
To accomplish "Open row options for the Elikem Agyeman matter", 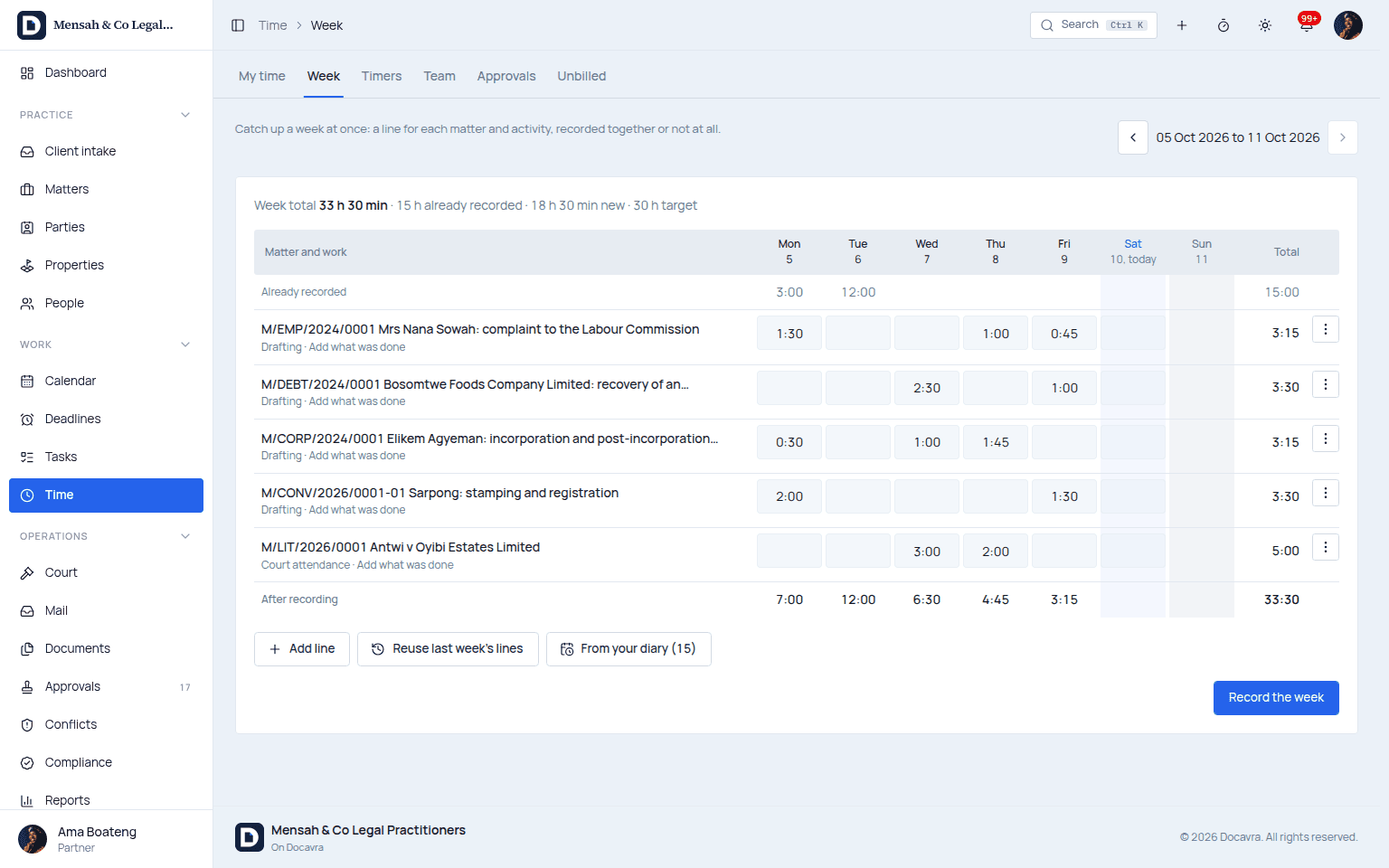I will pos(1326,439).
